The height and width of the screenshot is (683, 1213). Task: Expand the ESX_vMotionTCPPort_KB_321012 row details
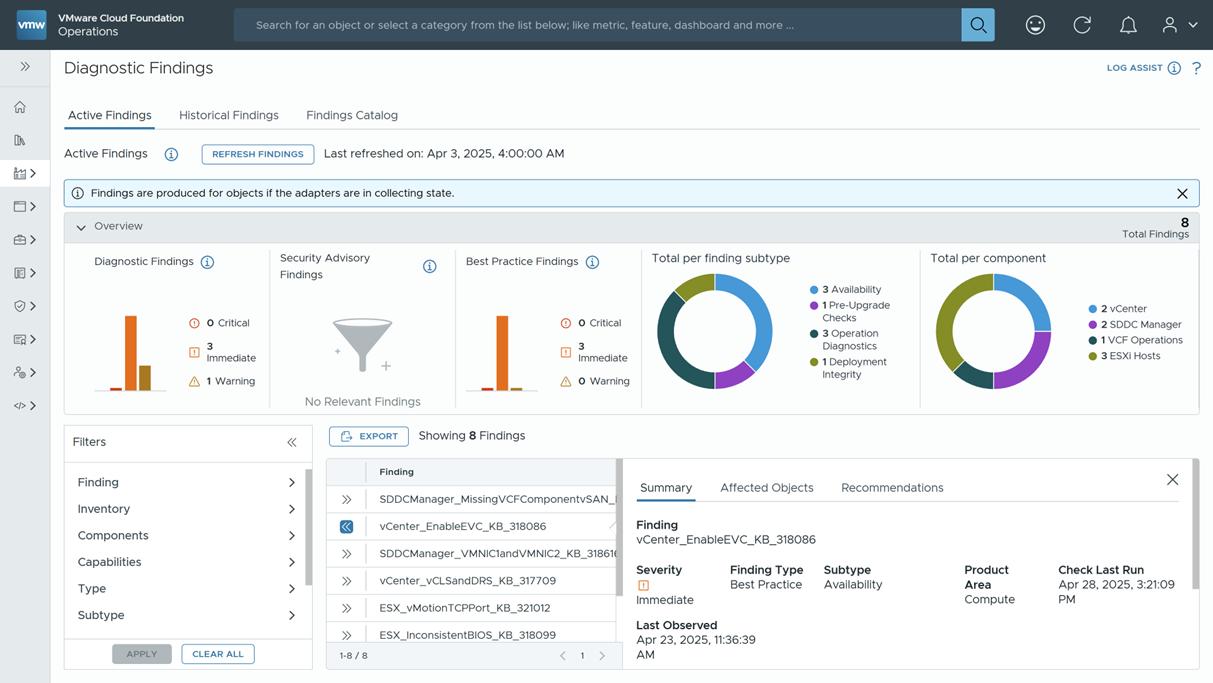pyautogui.click(x=346, y=608)
